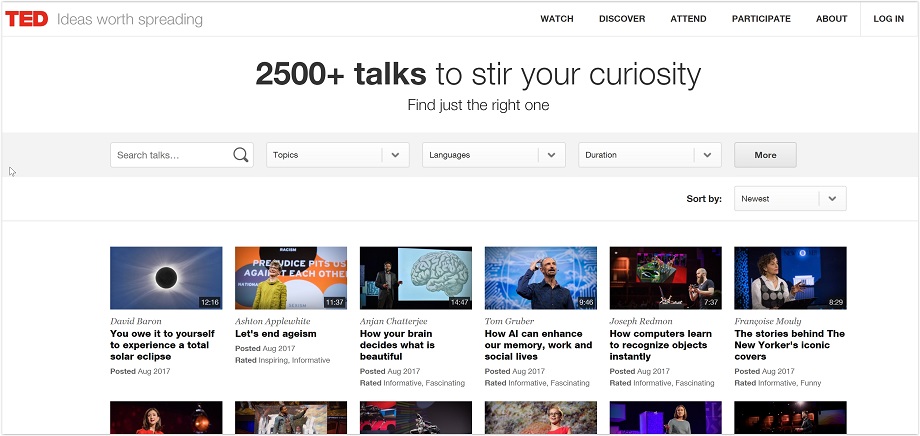
Task: Click the Topics dropdown chevron
Action: pyautogui.click(x=395, y=155)
